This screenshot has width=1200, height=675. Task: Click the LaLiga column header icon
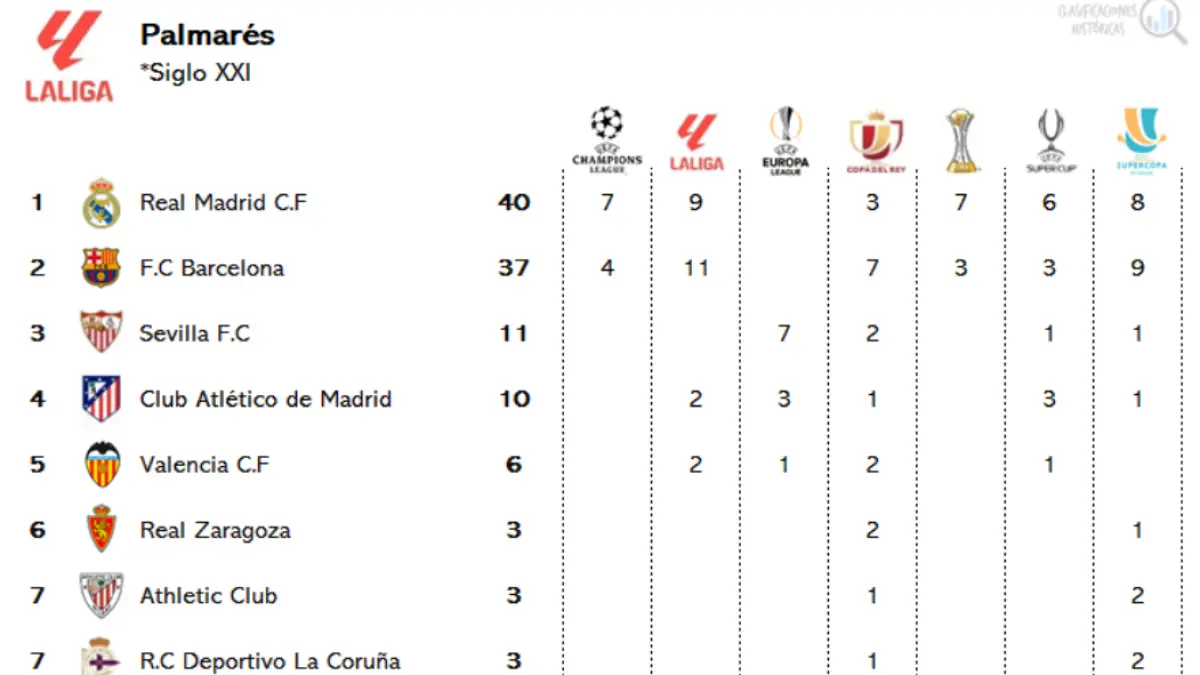coord(696,142)
